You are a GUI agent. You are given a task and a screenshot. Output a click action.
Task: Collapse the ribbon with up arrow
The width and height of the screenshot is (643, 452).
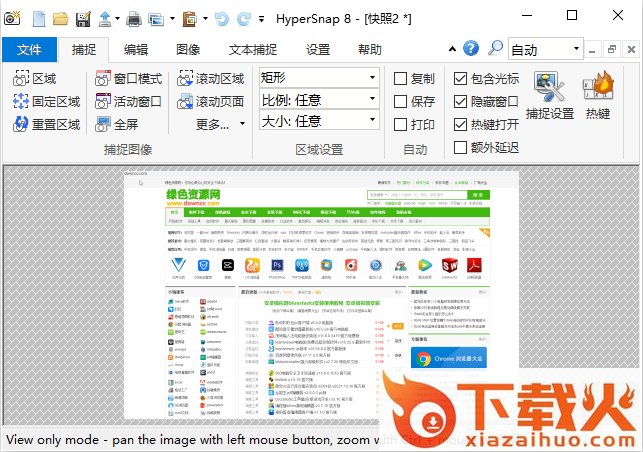tap(452, 49)
